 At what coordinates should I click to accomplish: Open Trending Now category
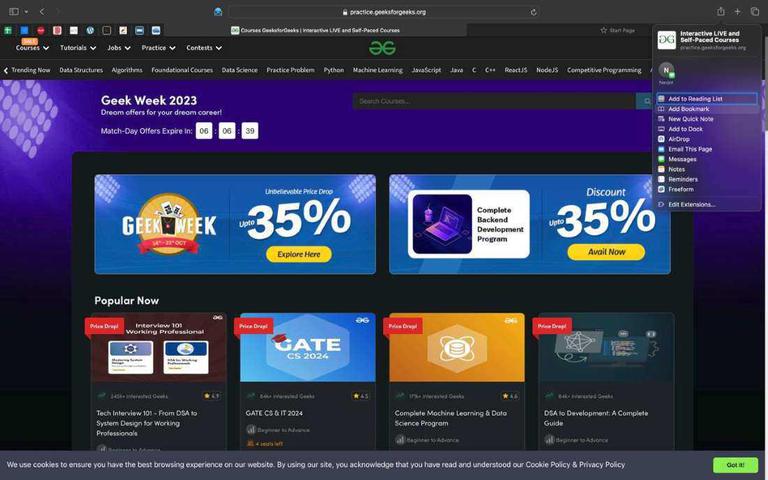30,70
